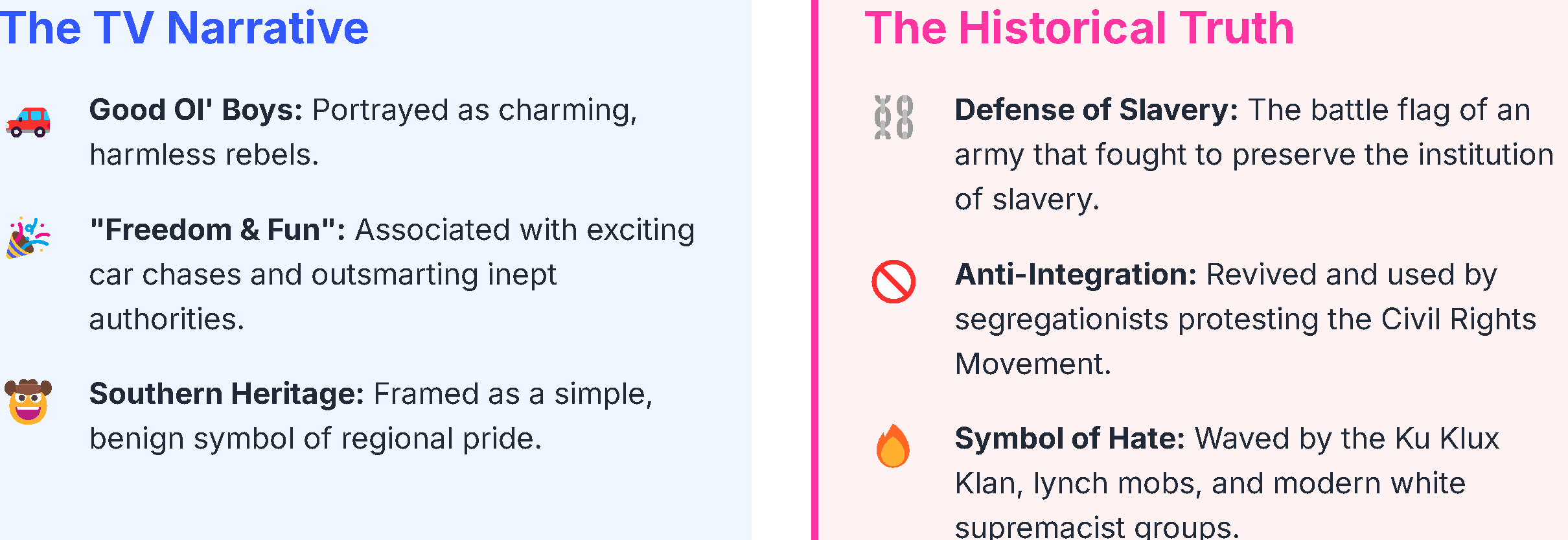Select the "The Historical Truth" heading
The width and height of the screenshot is (1568, 540).
[1079, 29]
